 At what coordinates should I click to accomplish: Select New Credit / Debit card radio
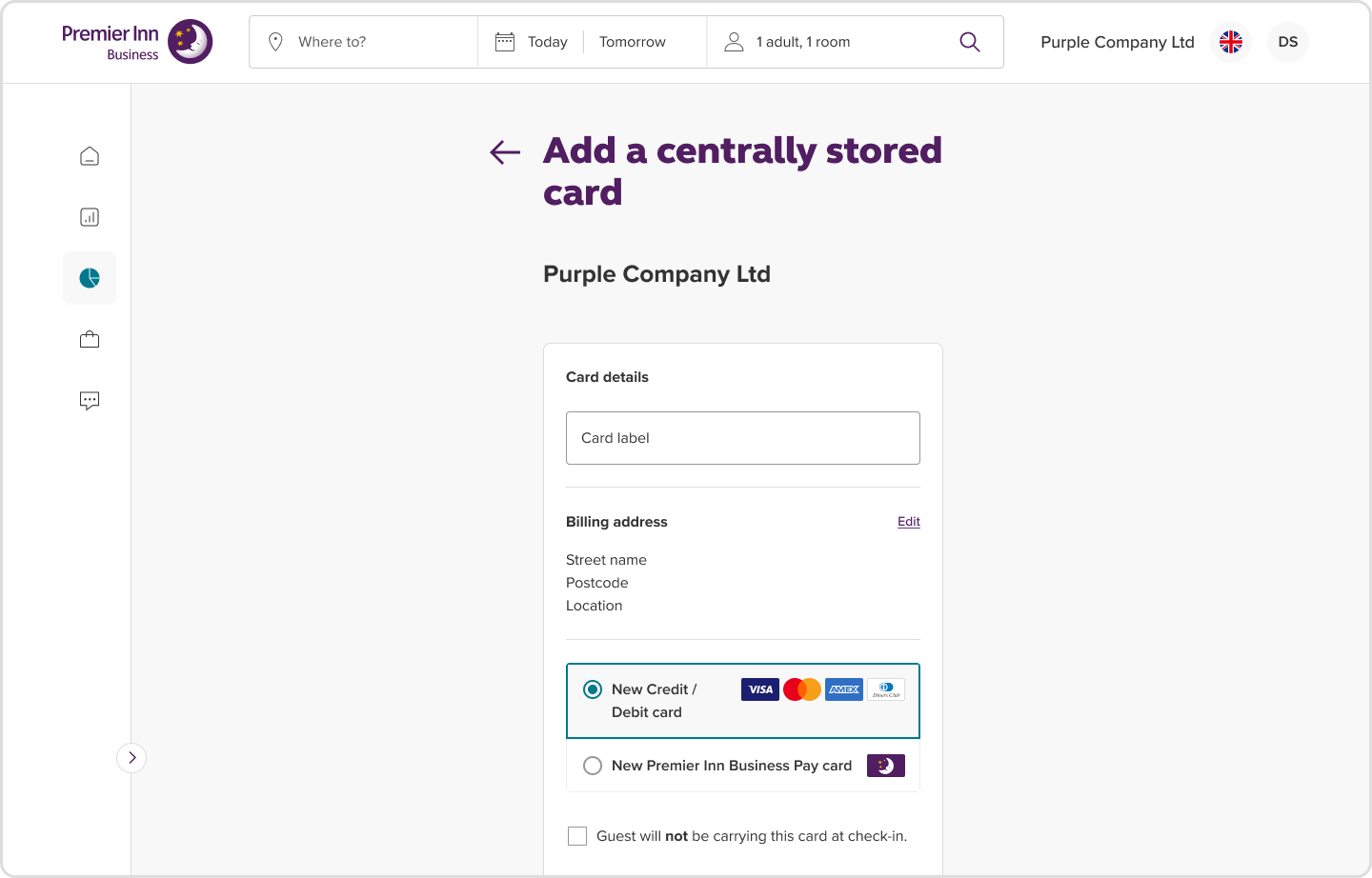click(x=593, y=689)
